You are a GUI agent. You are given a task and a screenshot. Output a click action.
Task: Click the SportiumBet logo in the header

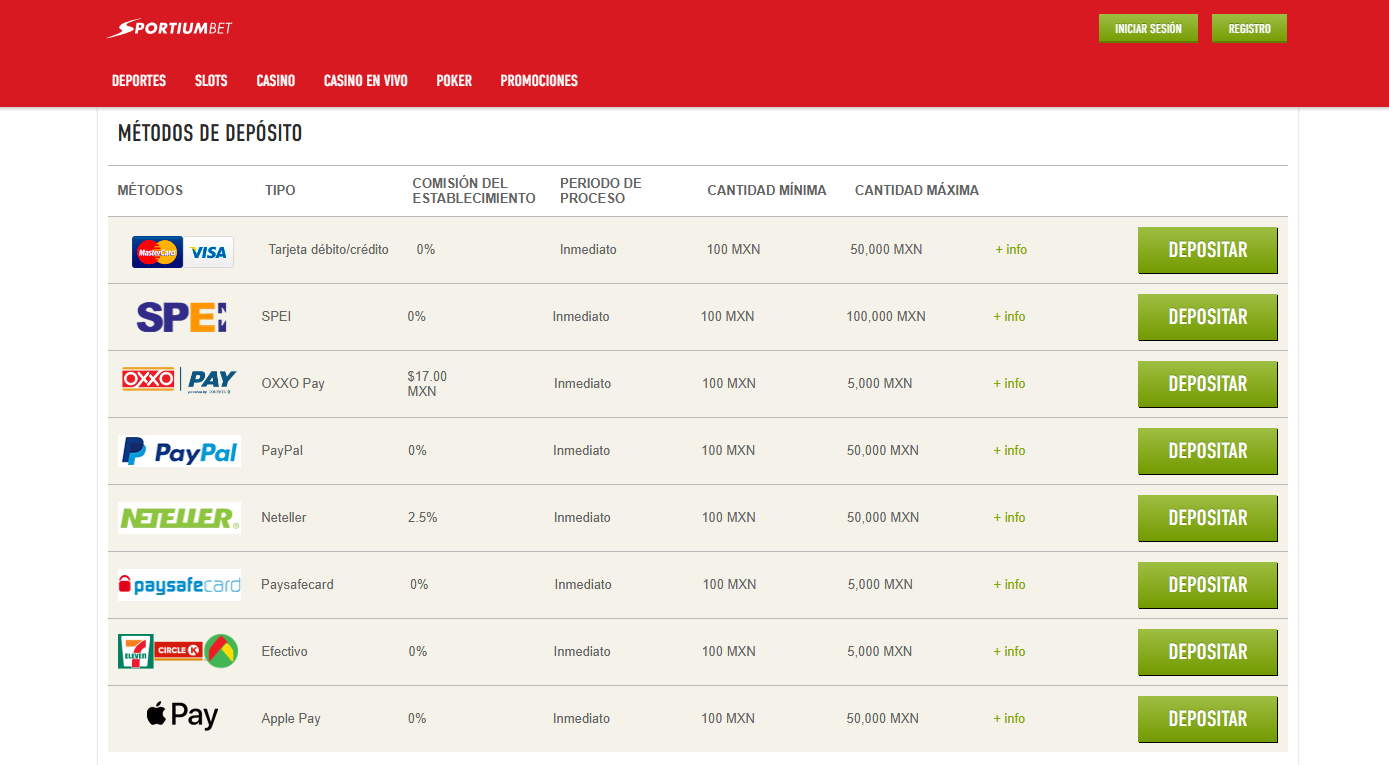(x=166, y=28)
